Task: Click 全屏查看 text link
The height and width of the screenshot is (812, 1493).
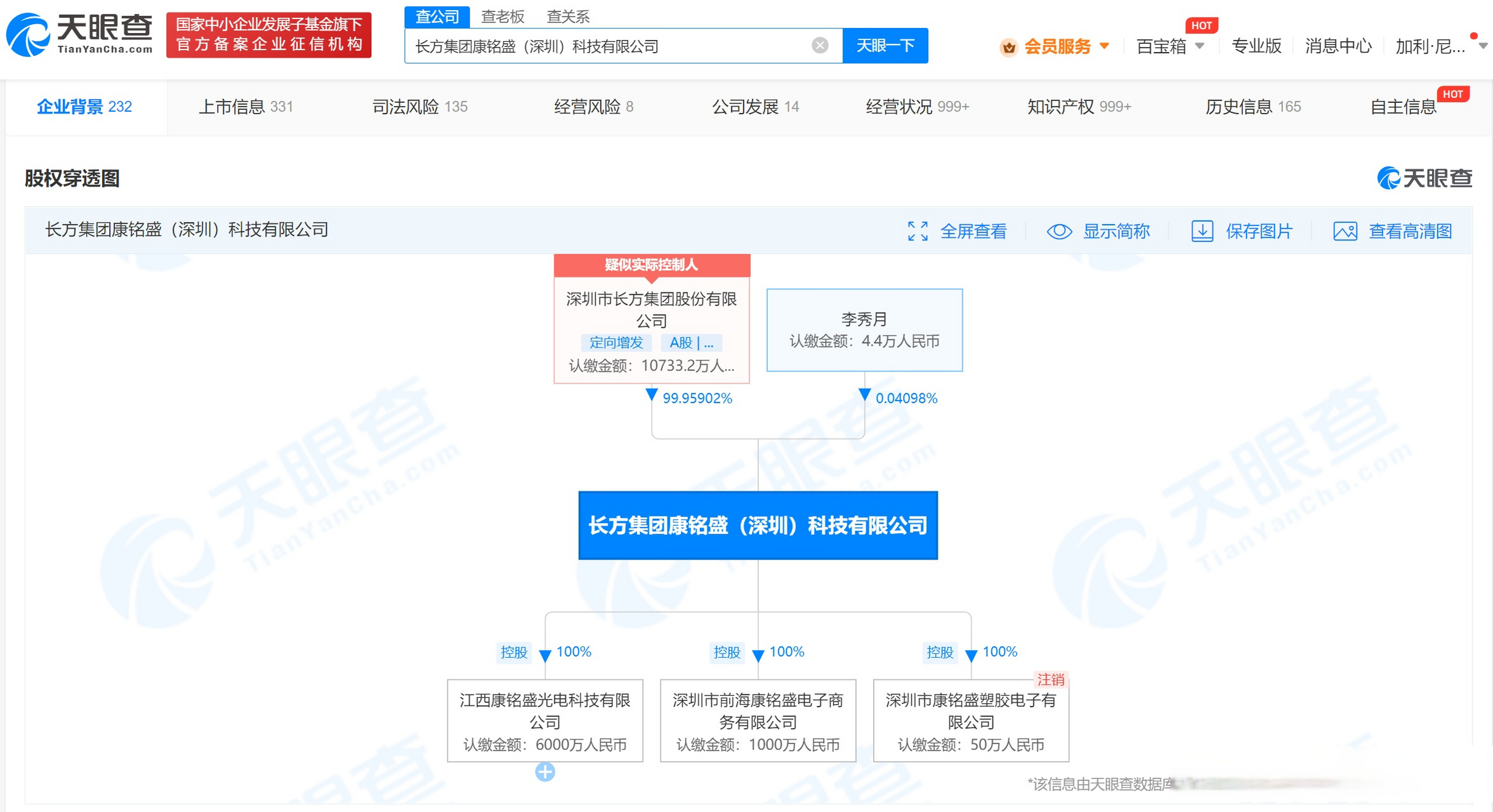Action: (973, 231)
